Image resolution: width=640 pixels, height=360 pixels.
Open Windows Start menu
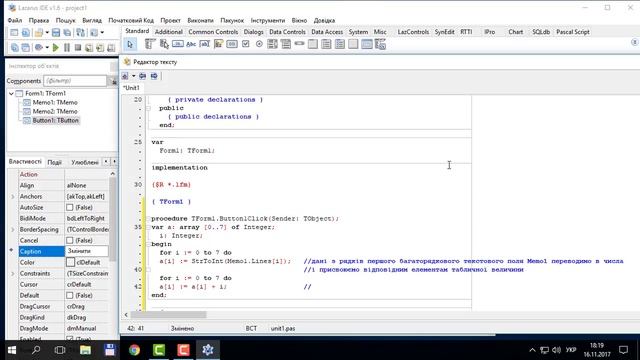click(x=12, y=350)
